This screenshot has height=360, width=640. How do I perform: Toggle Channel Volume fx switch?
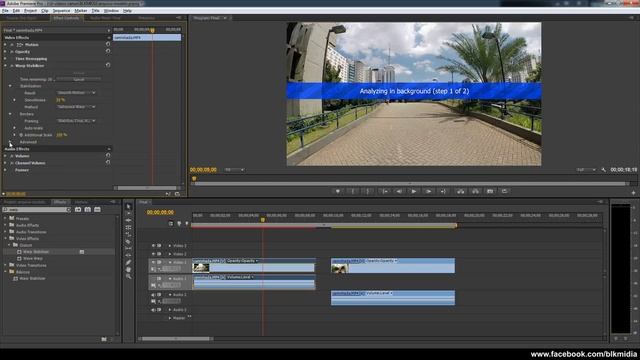(12, 163)
